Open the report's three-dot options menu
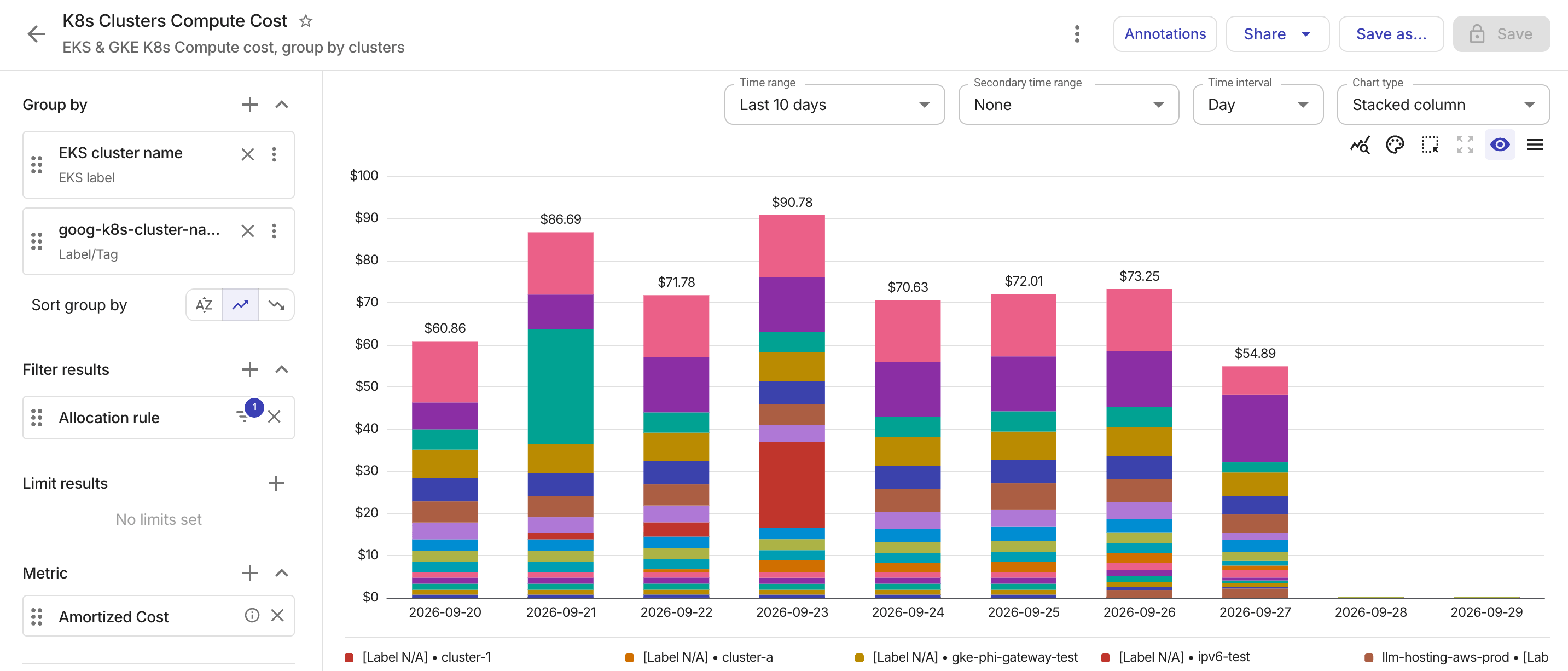1568x671 pixels. coord(1077,34)
